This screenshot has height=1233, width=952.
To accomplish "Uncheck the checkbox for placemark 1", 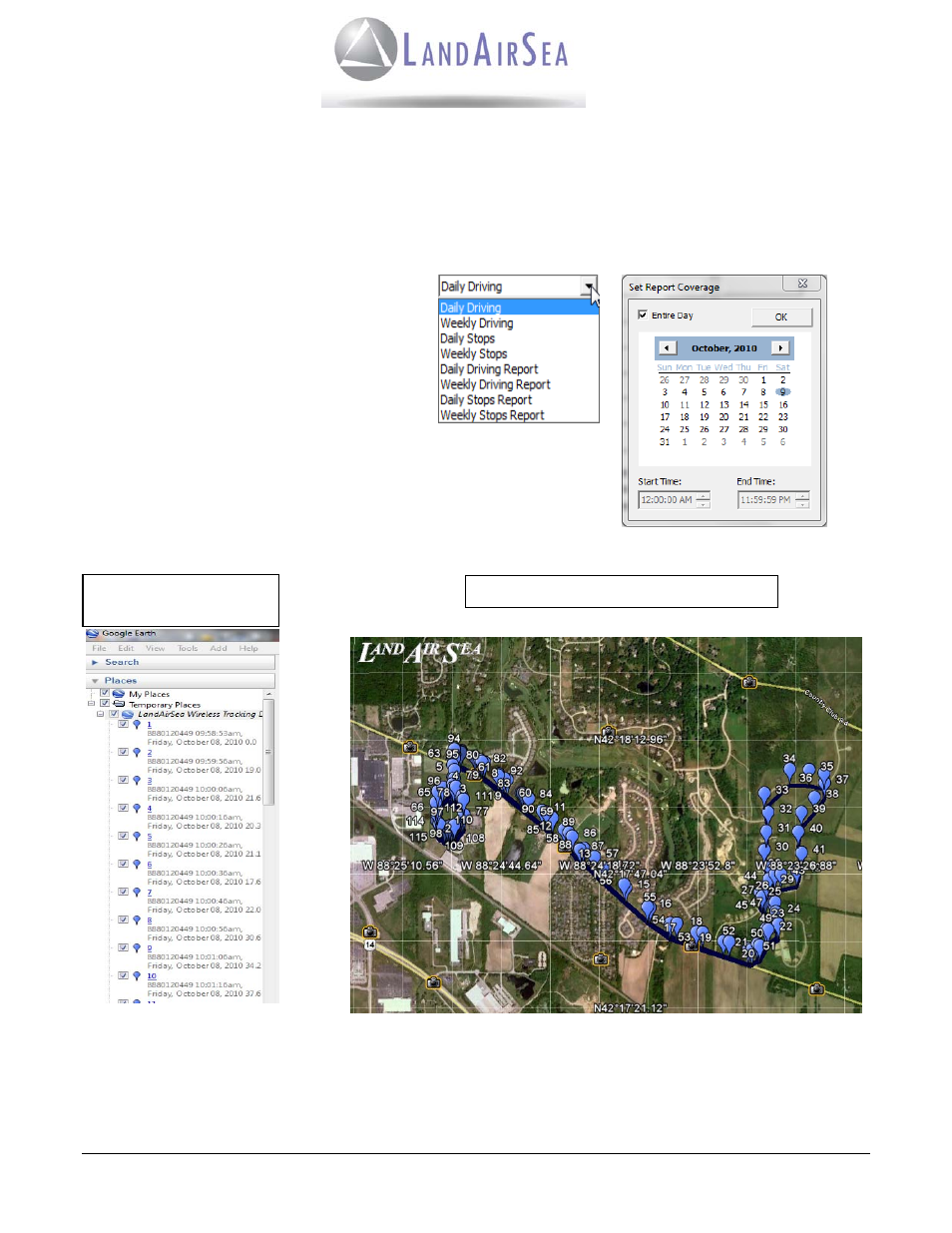I will 123,724.
